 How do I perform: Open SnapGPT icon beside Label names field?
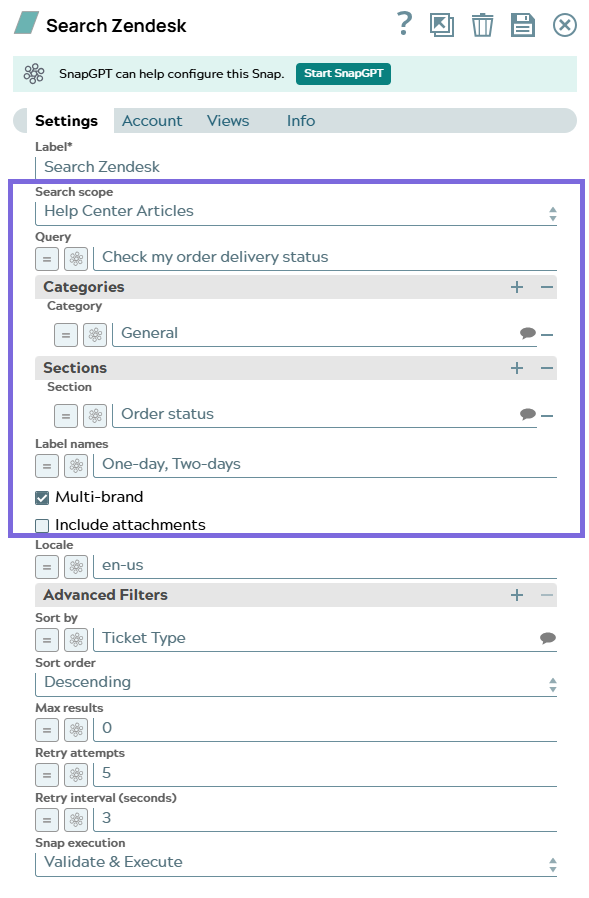pos(76,466)
